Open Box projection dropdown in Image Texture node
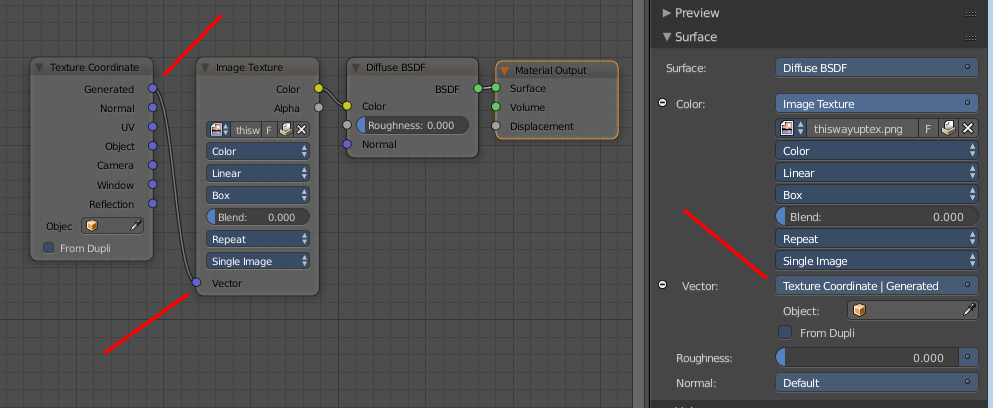Screen dimensions: 993x408 [258, 195]
